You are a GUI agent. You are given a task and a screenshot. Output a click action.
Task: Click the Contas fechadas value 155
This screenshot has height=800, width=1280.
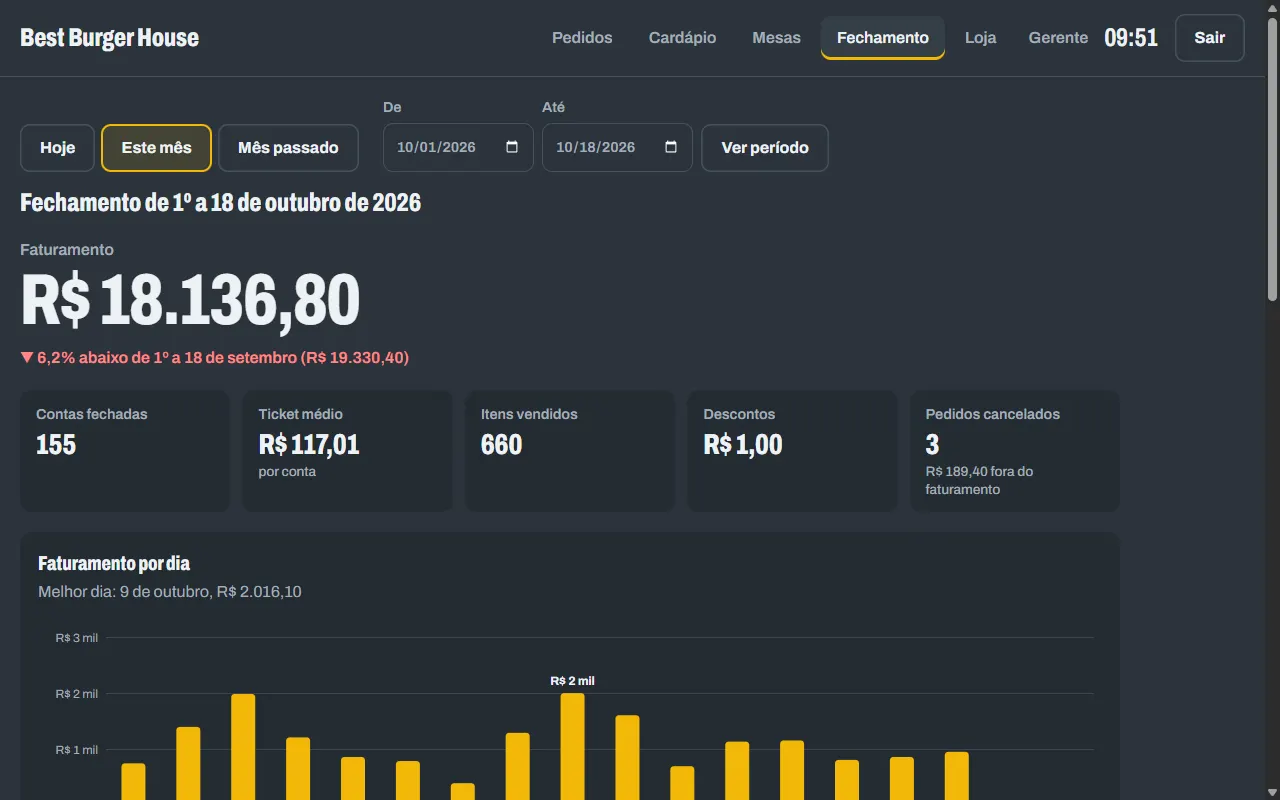pos(56,445)
